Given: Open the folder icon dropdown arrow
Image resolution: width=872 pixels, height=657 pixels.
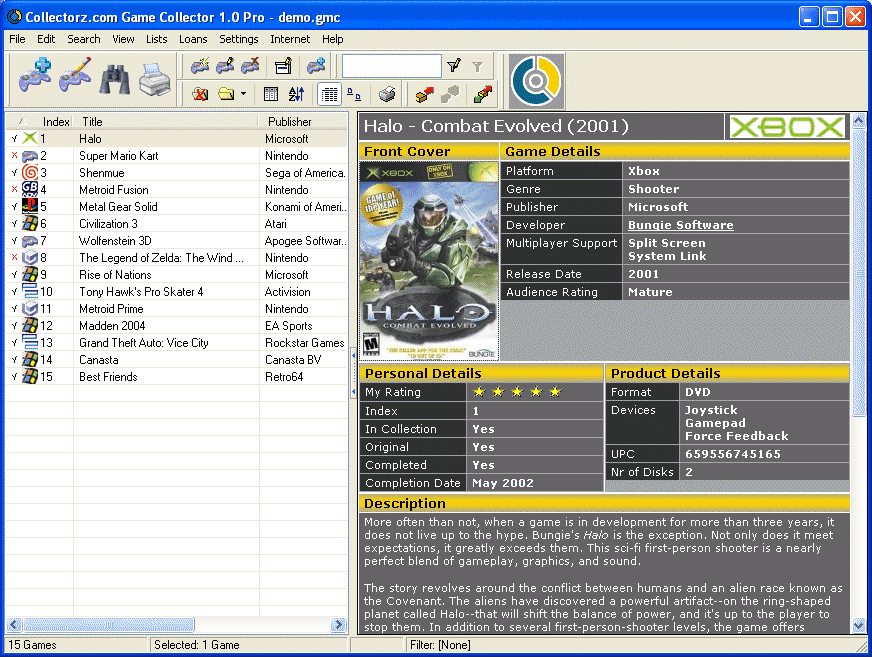Looking at the screenshot, I should coord(244,94).
